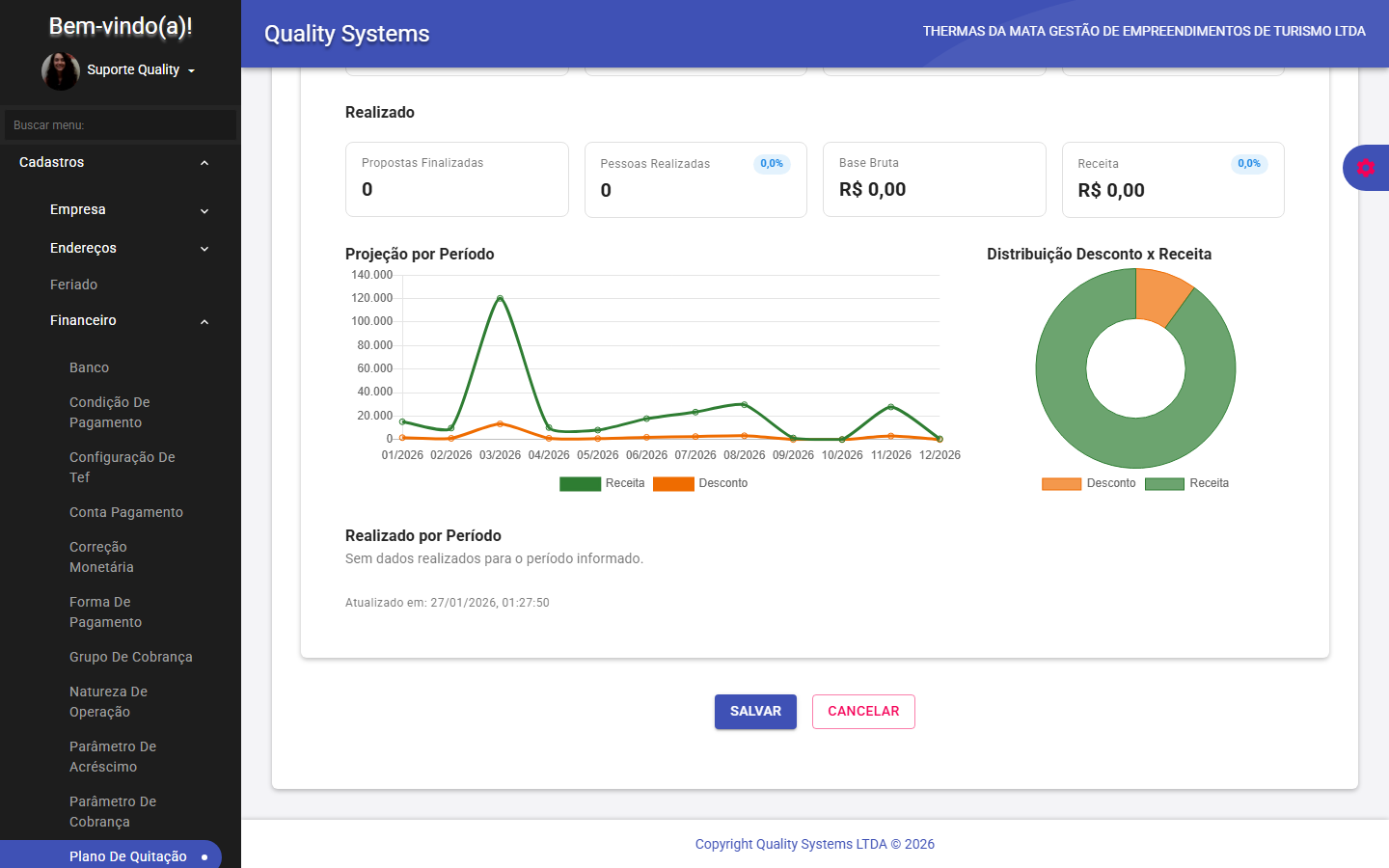Click the Suporte Quality profile avatar photo
Viewport: 1389px width, 868px height.
coord(60,69)
